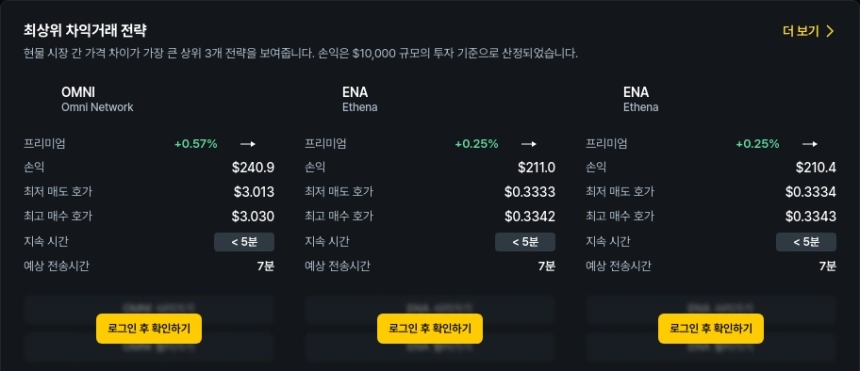Click the $240.9 profit value

click(x=253, y=167)
